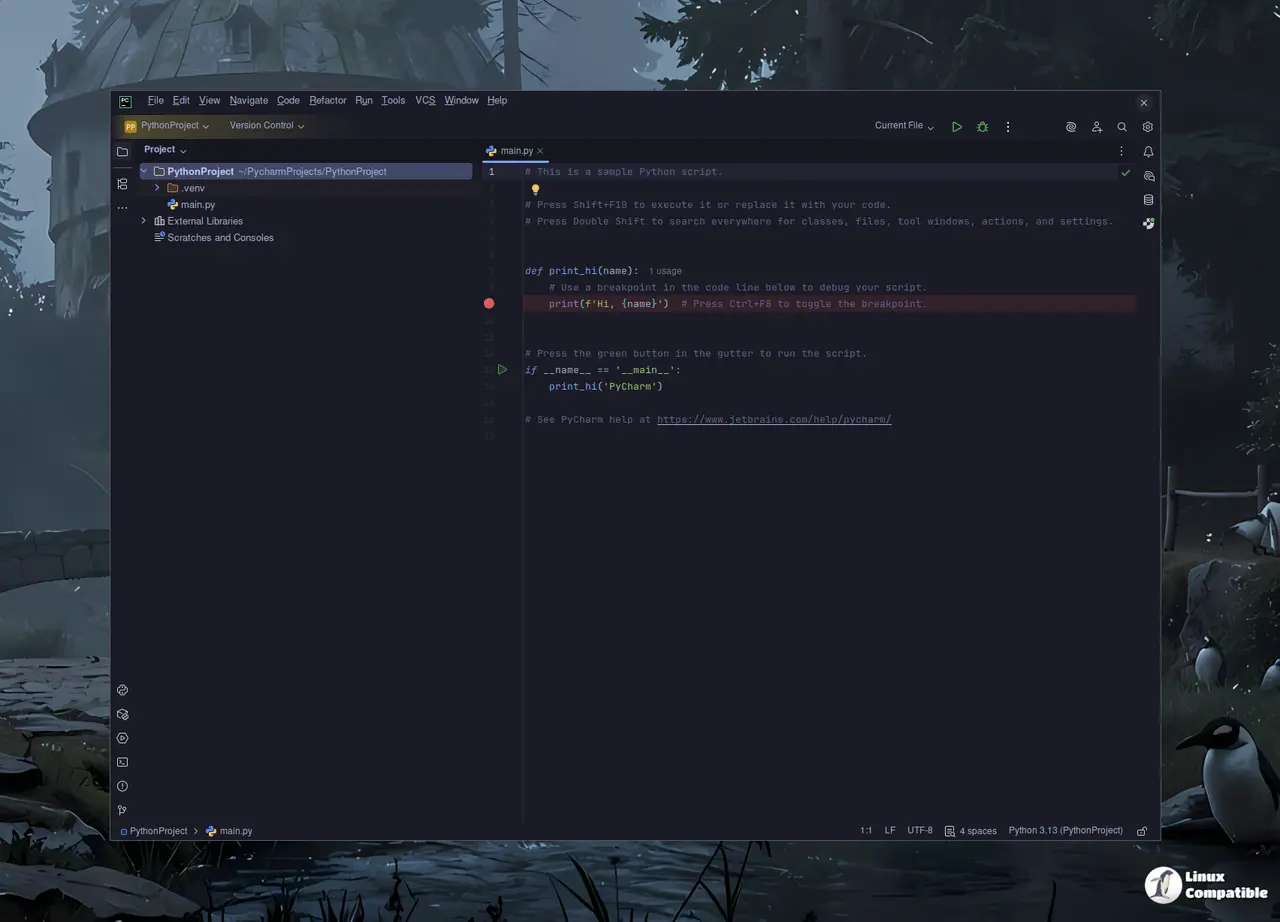
Task: Open the Problems tool window
Action: (122, 786)
